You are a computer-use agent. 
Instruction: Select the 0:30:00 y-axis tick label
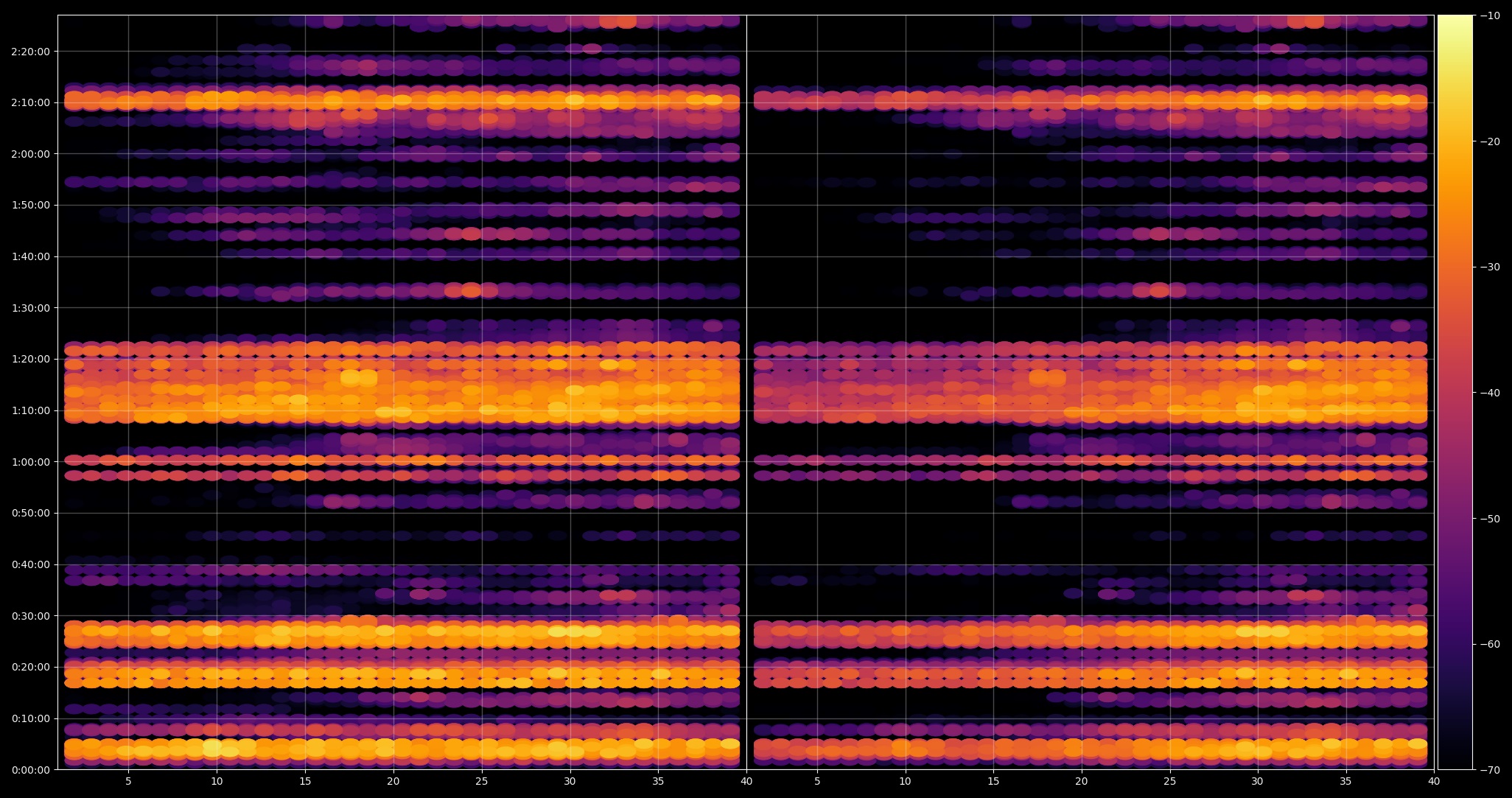tap(30, 616)
